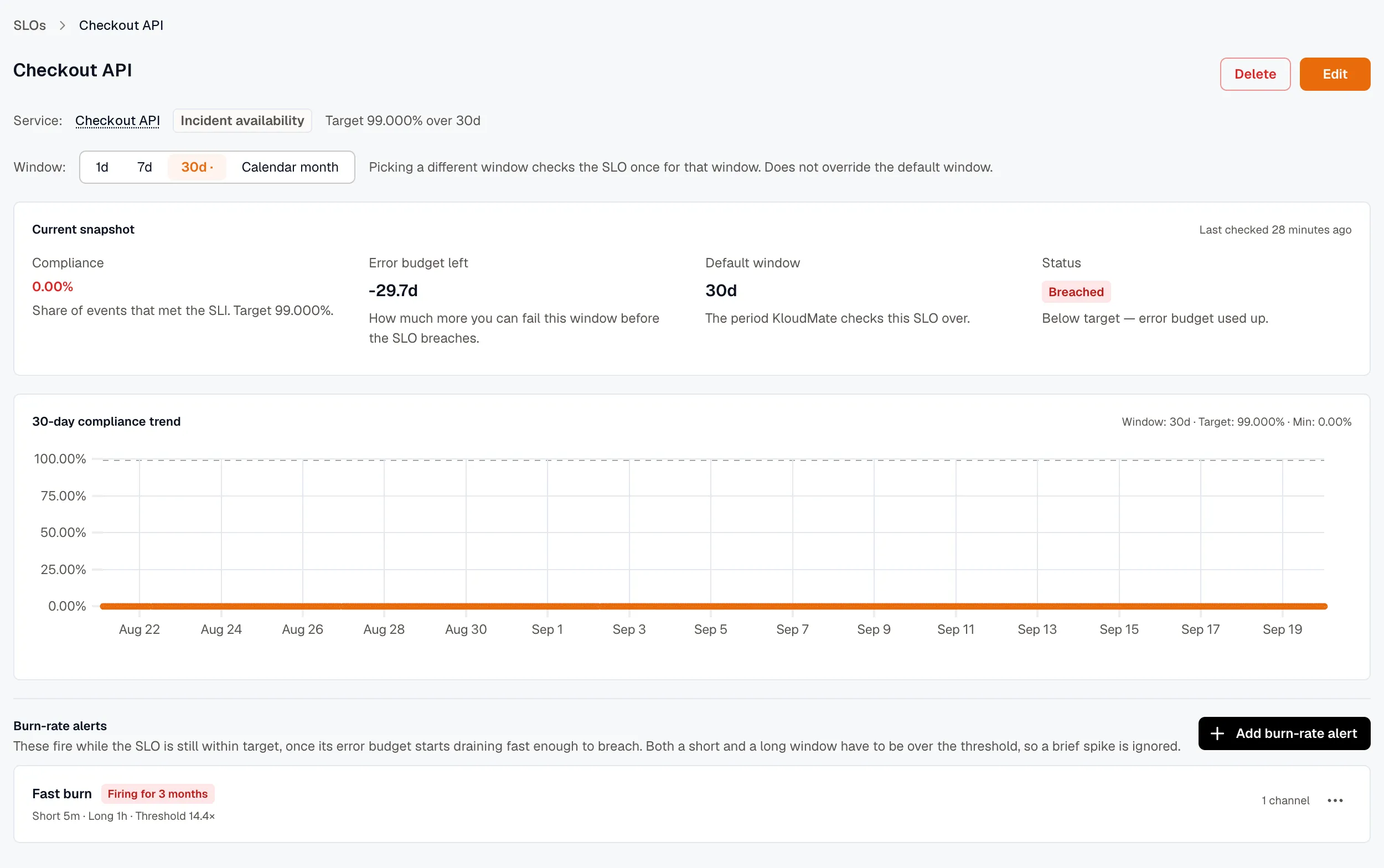Screen dimensions: 1384x868
Task: Select the 1d window option
Action: pyautogui.click(x=102, y=167)
